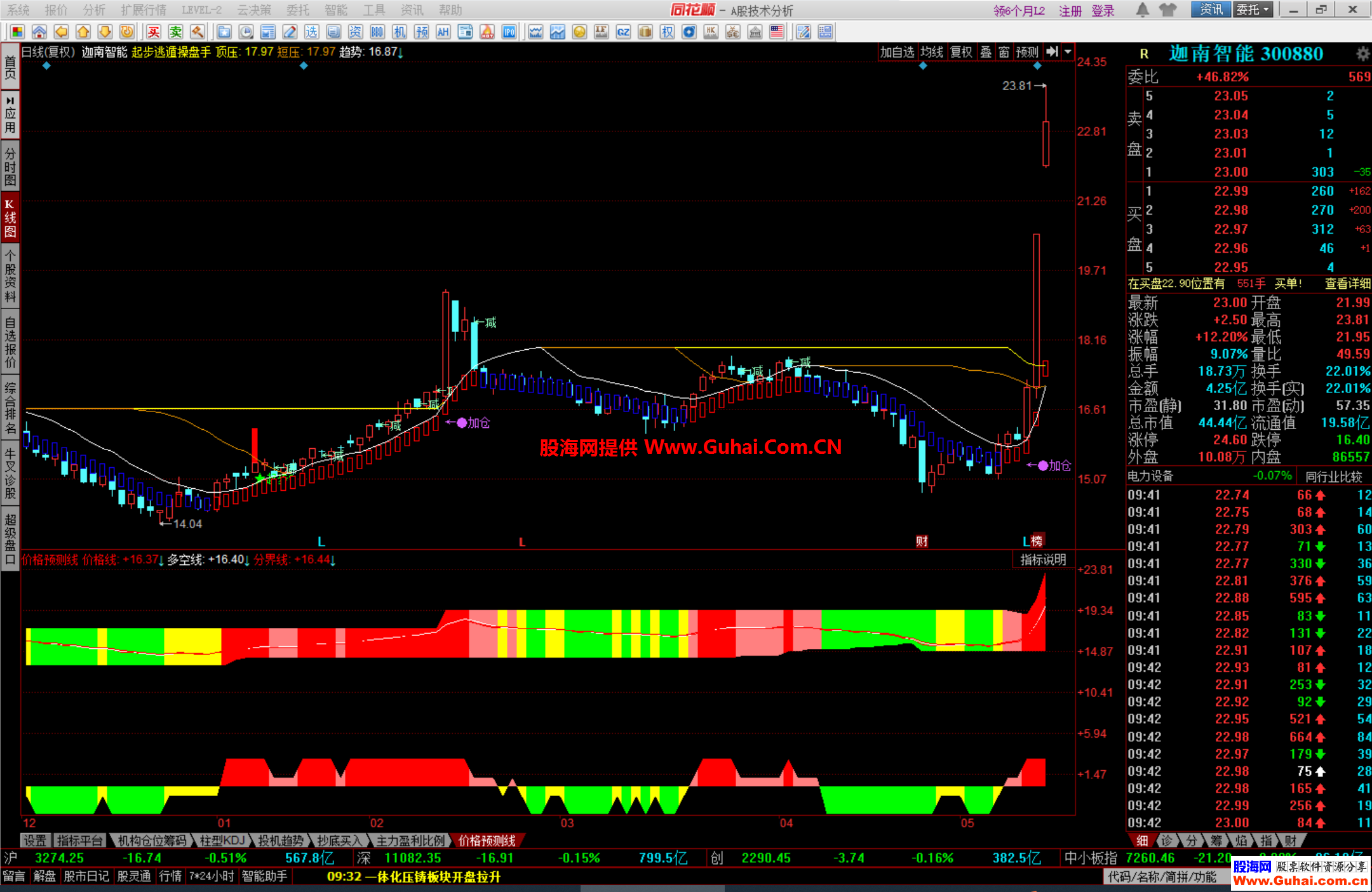Click the red 买 buy icon
1372x892 pixels.
click(154, 32)
